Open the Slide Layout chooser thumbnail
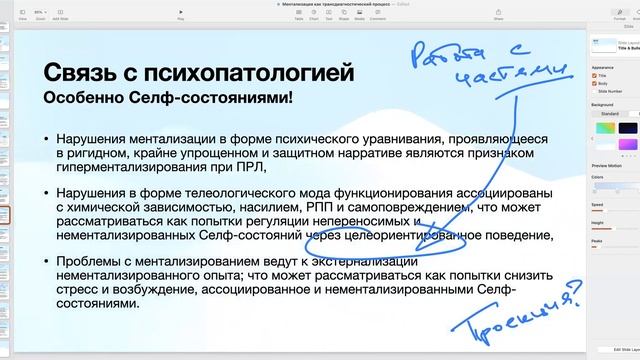Image resolution: width=640 pixels, height=360 pixels. pos(604,45)
